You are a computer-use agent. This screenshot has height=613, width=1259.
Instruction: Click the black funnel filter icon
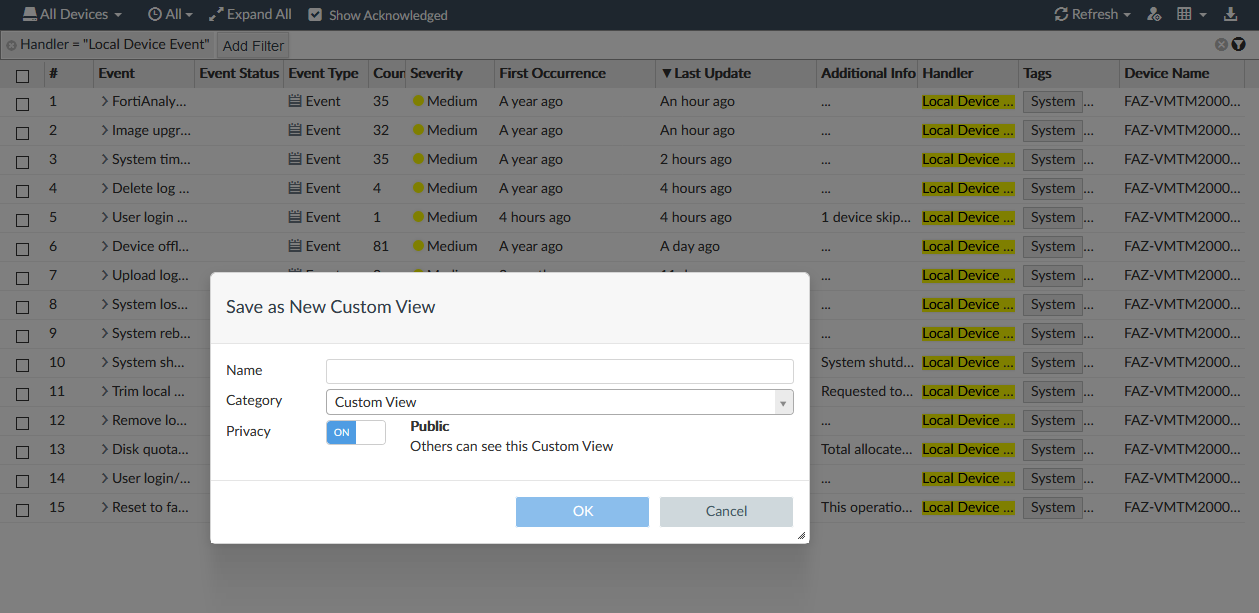click(x=1238, y=44)
